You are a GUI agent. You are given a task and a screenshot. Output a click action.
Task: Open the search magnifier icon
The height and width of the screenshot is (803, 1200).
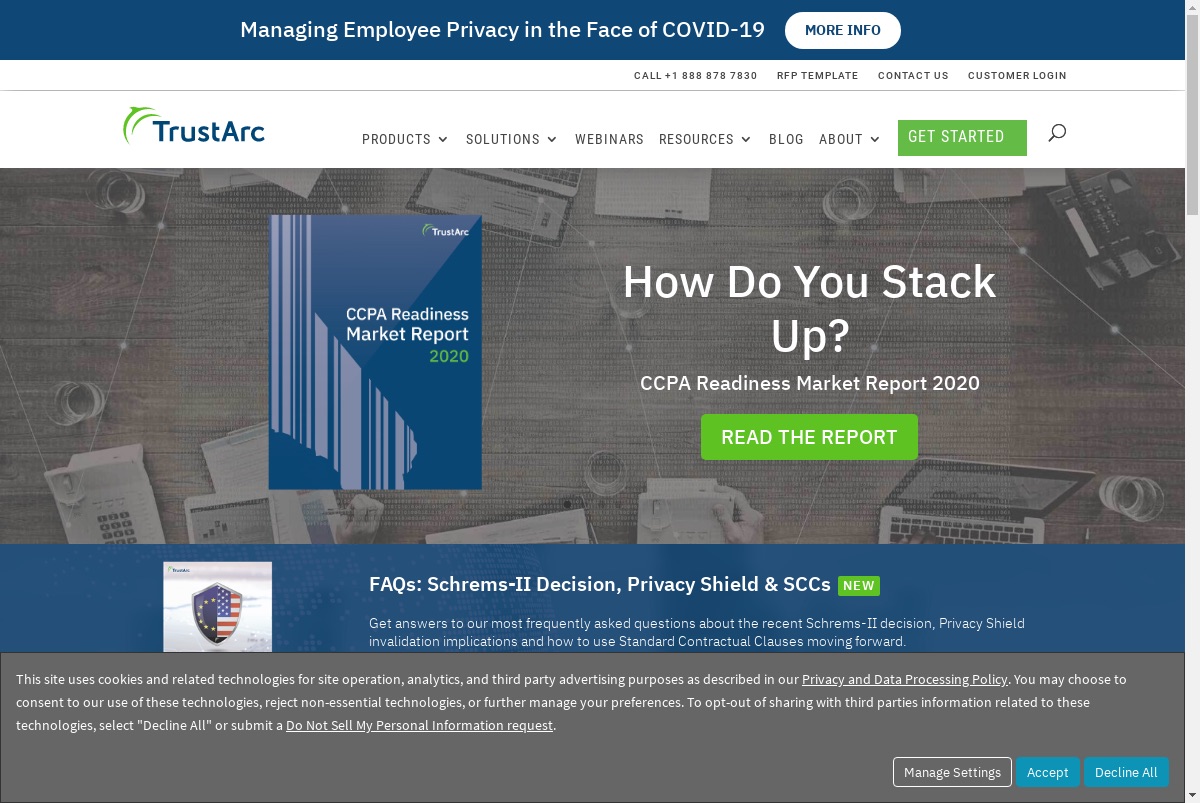pos(1057,132)
